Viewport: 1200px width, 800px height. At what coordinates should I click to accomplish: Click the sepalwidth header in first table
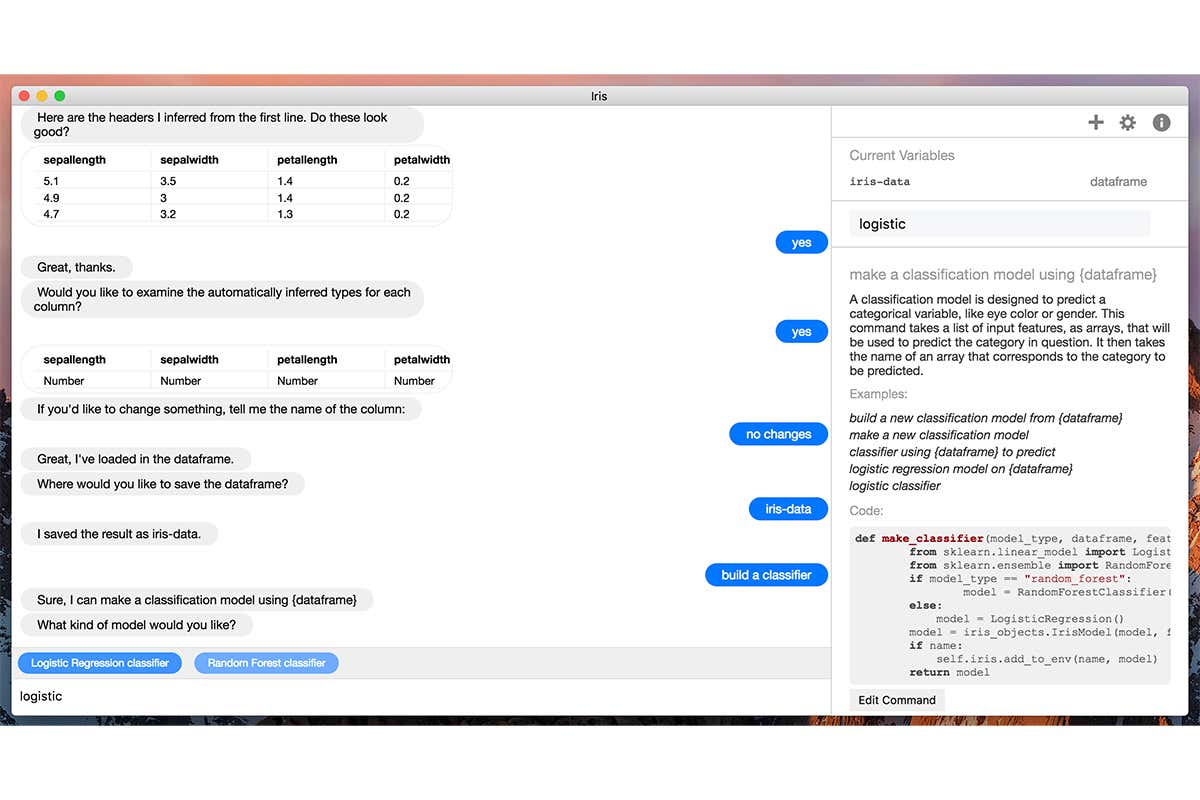(189, 160)
